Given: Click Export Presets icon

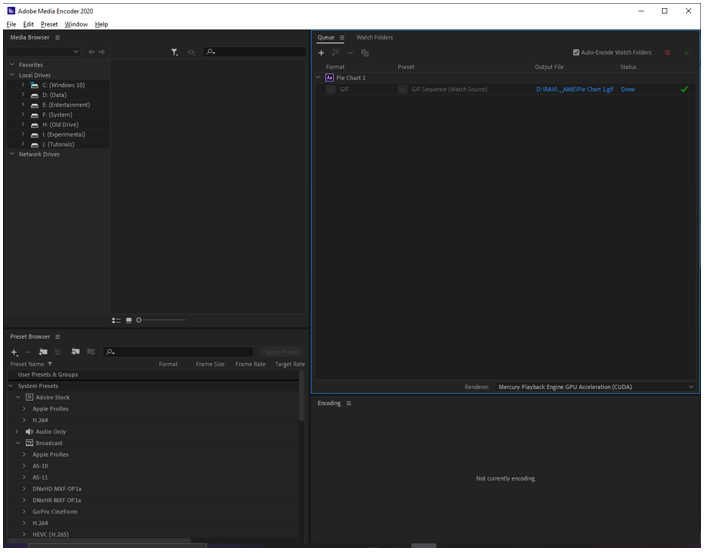Looking at the screenshot, I should point(91,352).
